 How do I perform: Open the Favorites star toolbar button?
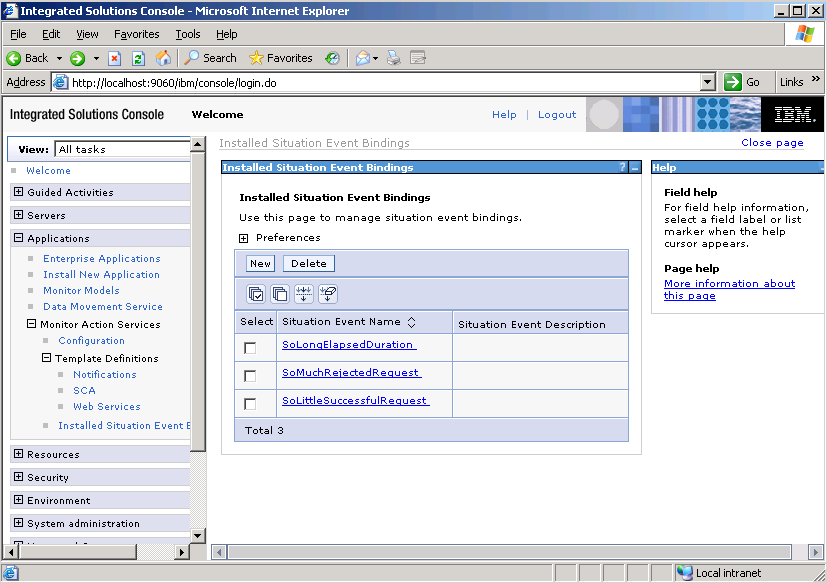point(281,58)
